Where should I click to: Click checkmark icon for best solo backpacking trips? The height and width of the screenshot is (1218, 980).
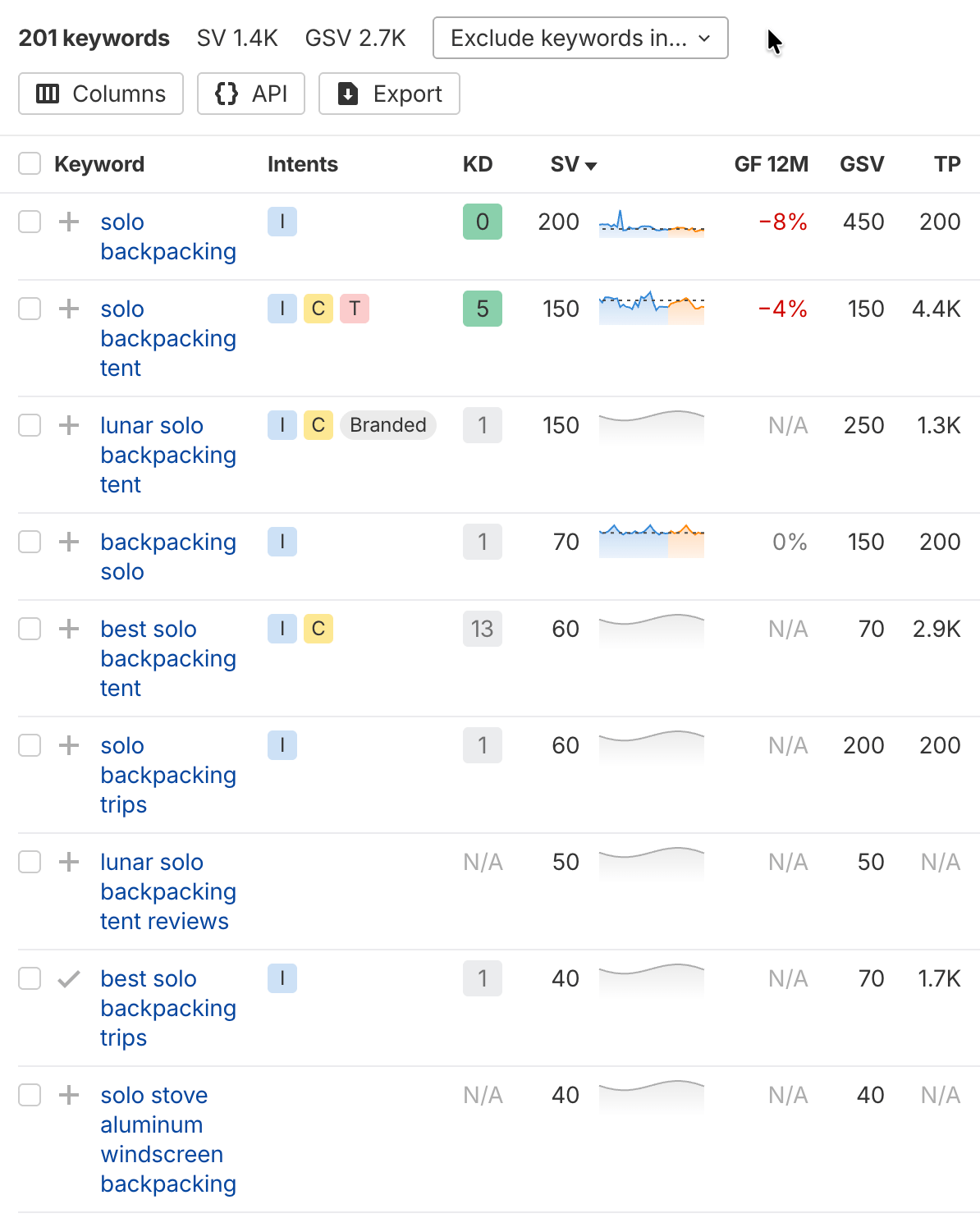(x=69, y=978)
